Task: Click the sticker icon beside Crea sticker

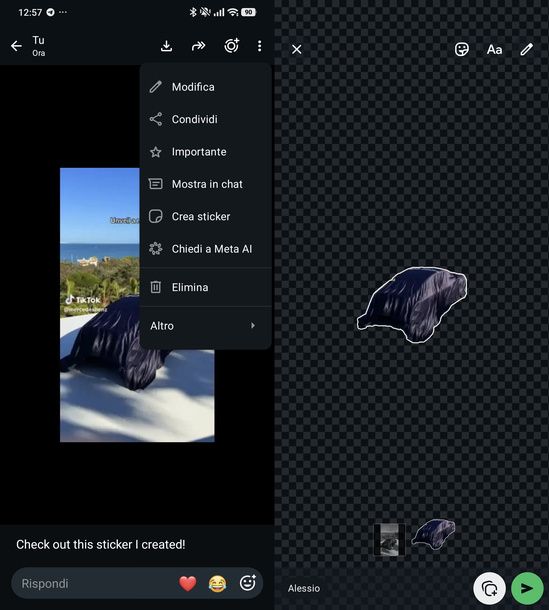Action: pyautogui.click(x=156, y=216)
